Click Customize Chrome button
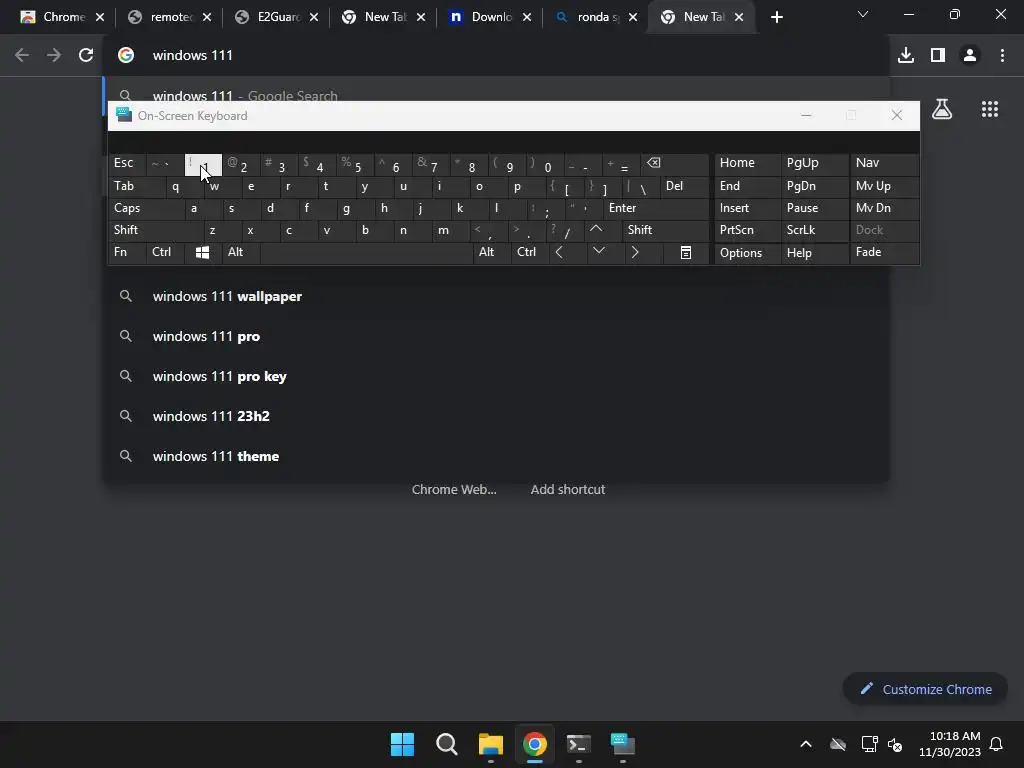 pos(925,689)
